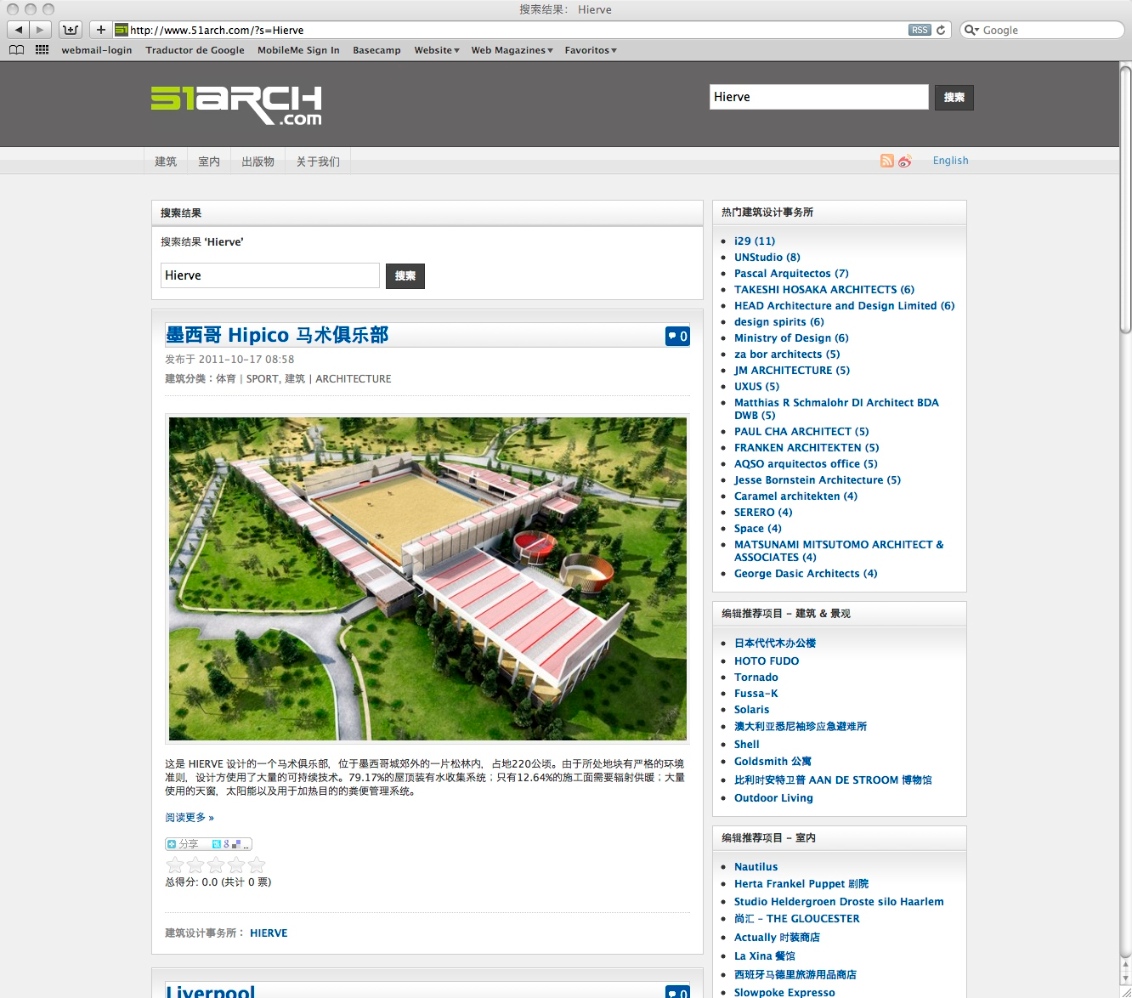This screenshot has height=998, width=1132.
Task: Open FRANKEN ARCHITEKTEN (5) link
Action: pos(806,448)
